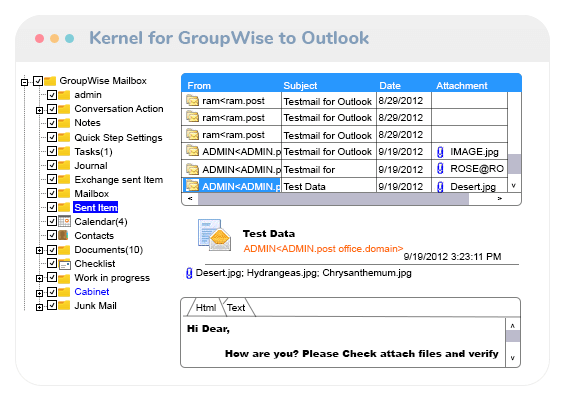Image resolution: width=565 pixels, height=401 pixels.
Task: Click the email list scroll right arrow
Action: pos(499,199)
